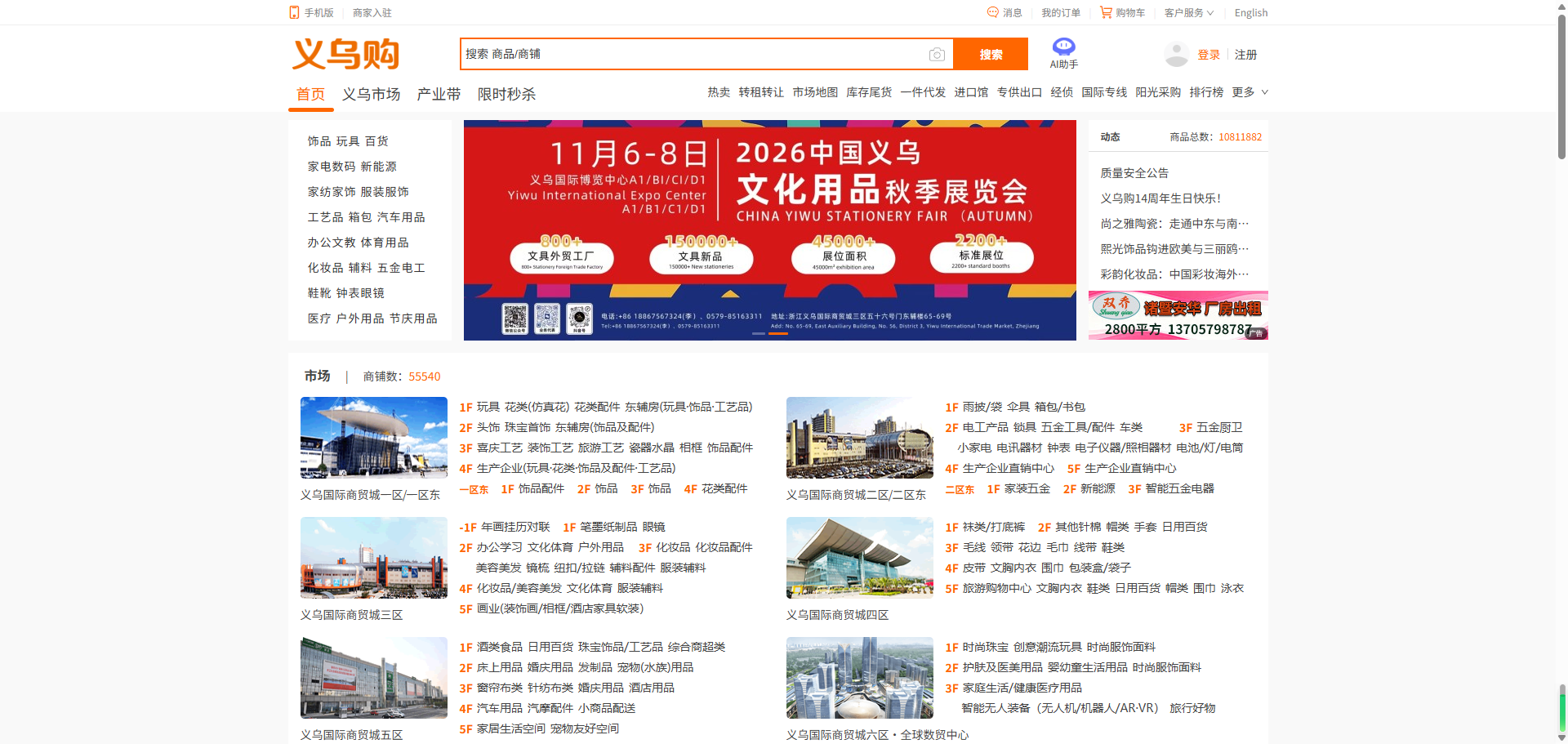Select the 义乌市场 tab
The image size is (1568, 744).
point(371,94)
